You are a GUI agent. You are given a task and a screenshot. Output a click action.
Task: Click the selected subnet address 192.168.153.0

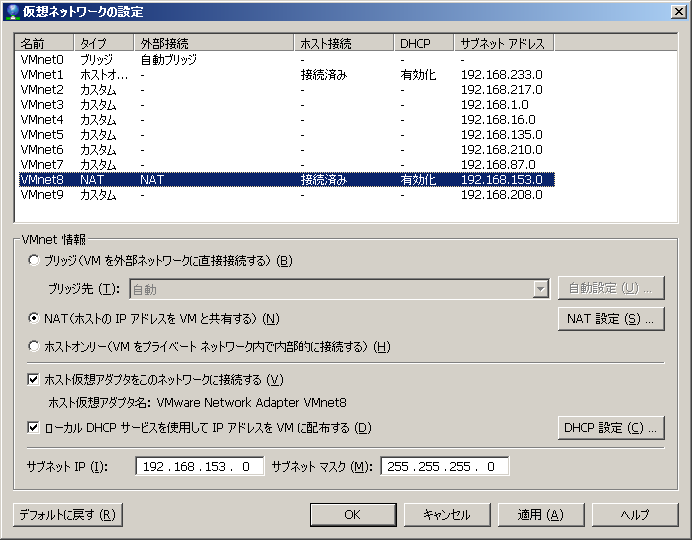(x=501, y=180)
